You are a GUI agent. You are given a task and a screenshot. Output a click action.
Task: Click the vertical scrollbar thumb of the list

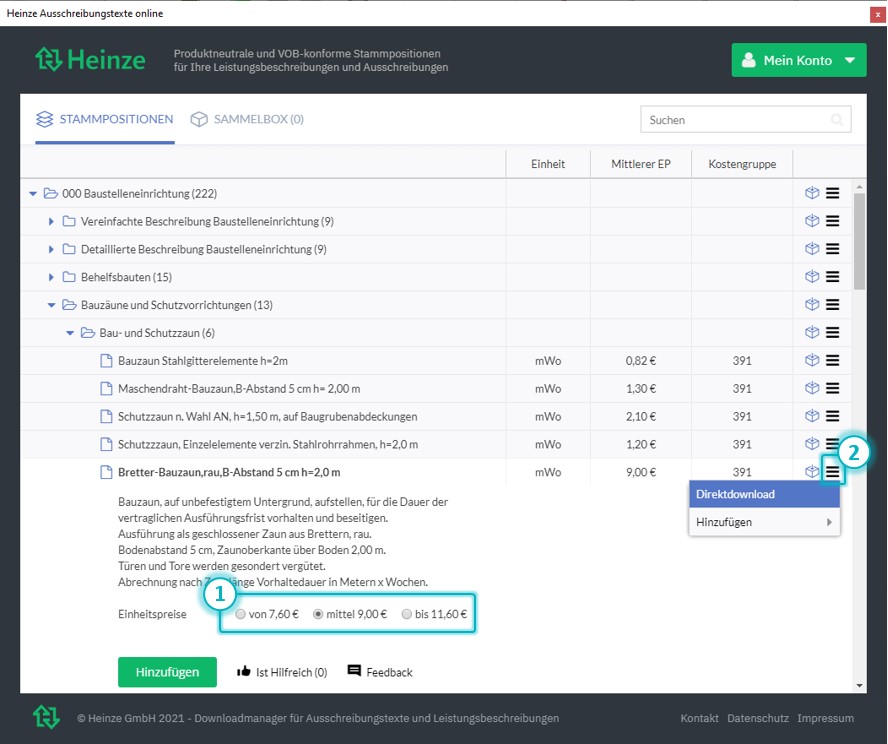(859, 241)
